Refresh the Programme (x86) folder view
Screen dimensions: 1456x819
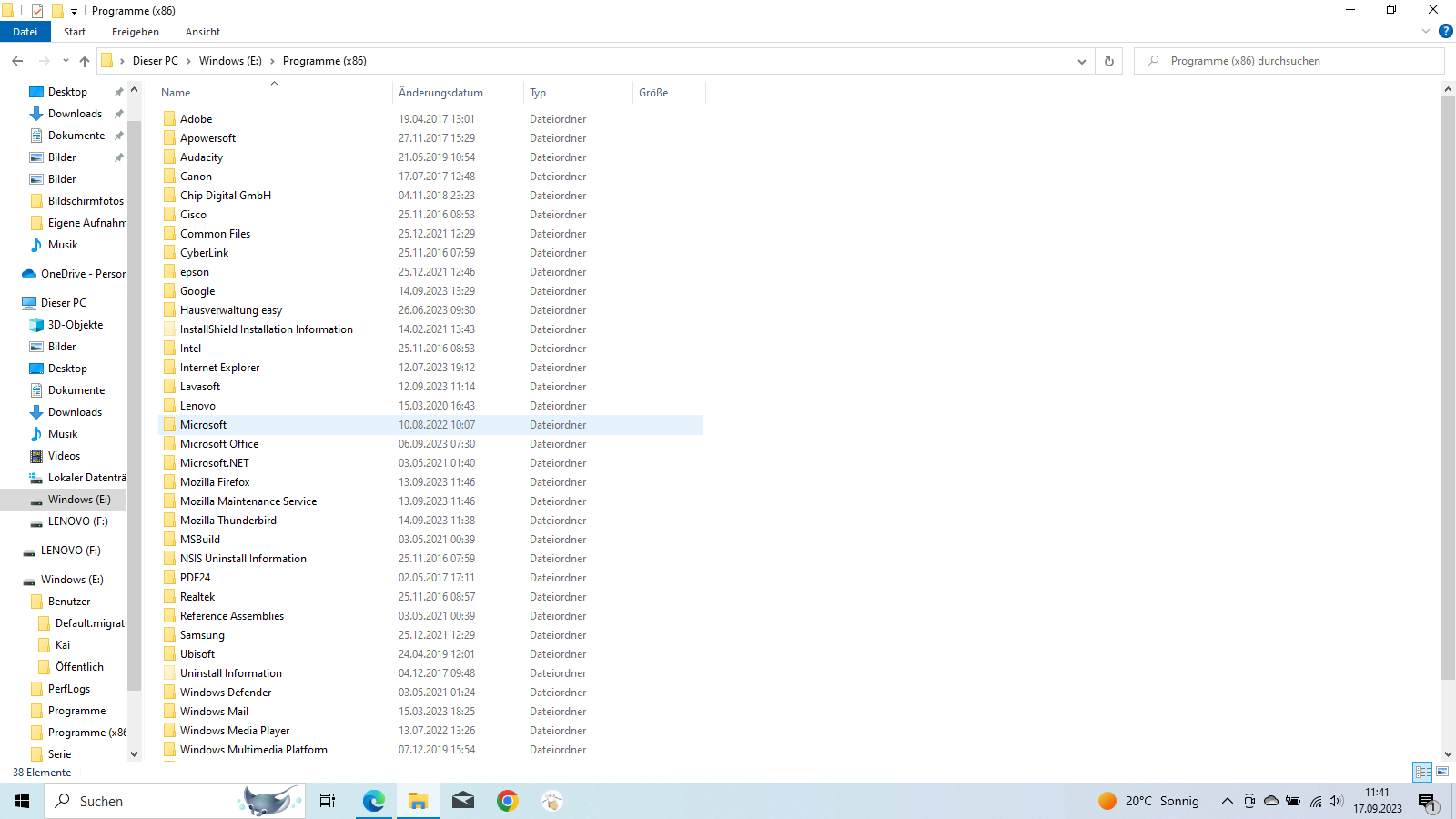[1108, 61]
